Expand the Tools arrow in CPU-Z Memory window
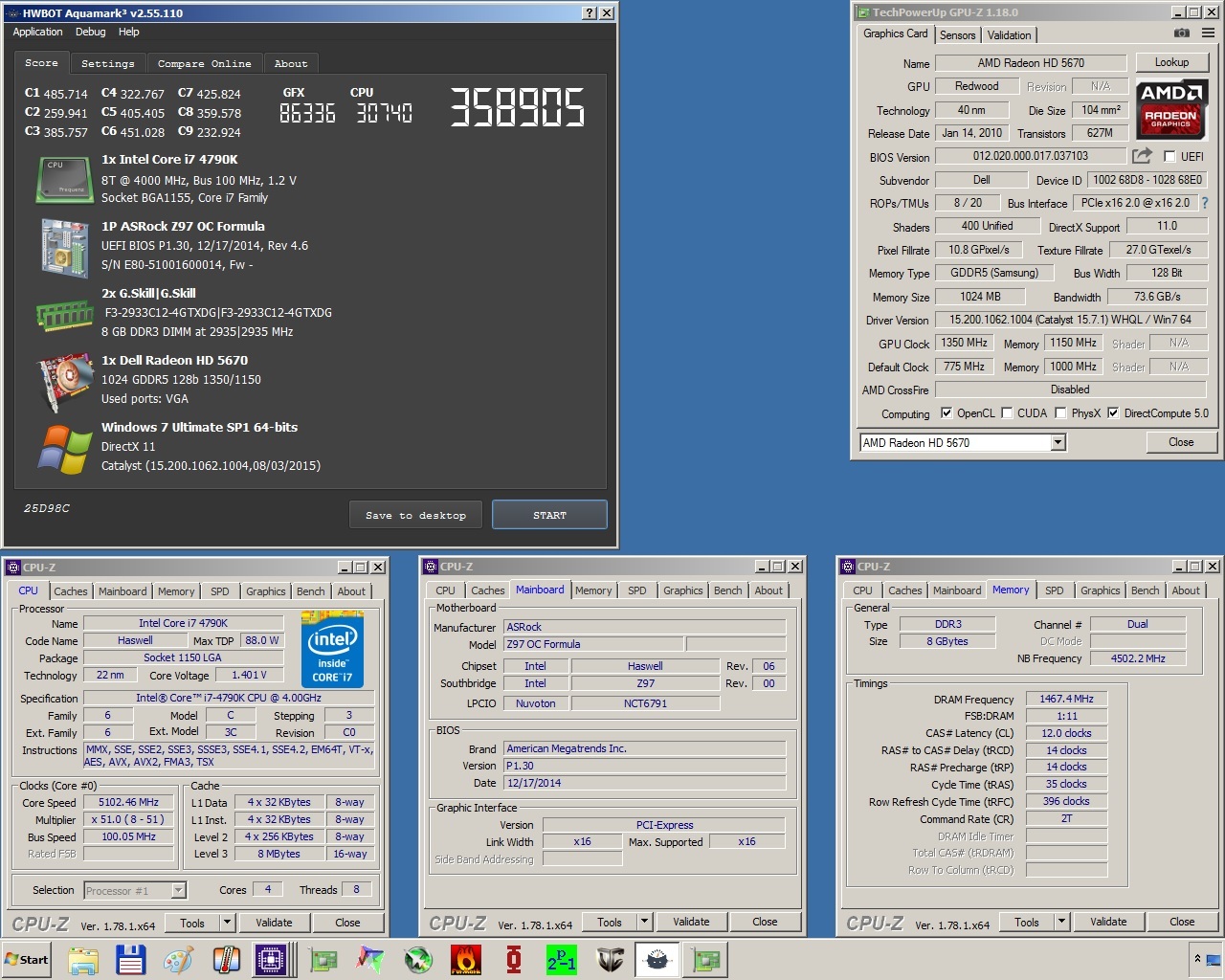 (x=1062, y=922)
